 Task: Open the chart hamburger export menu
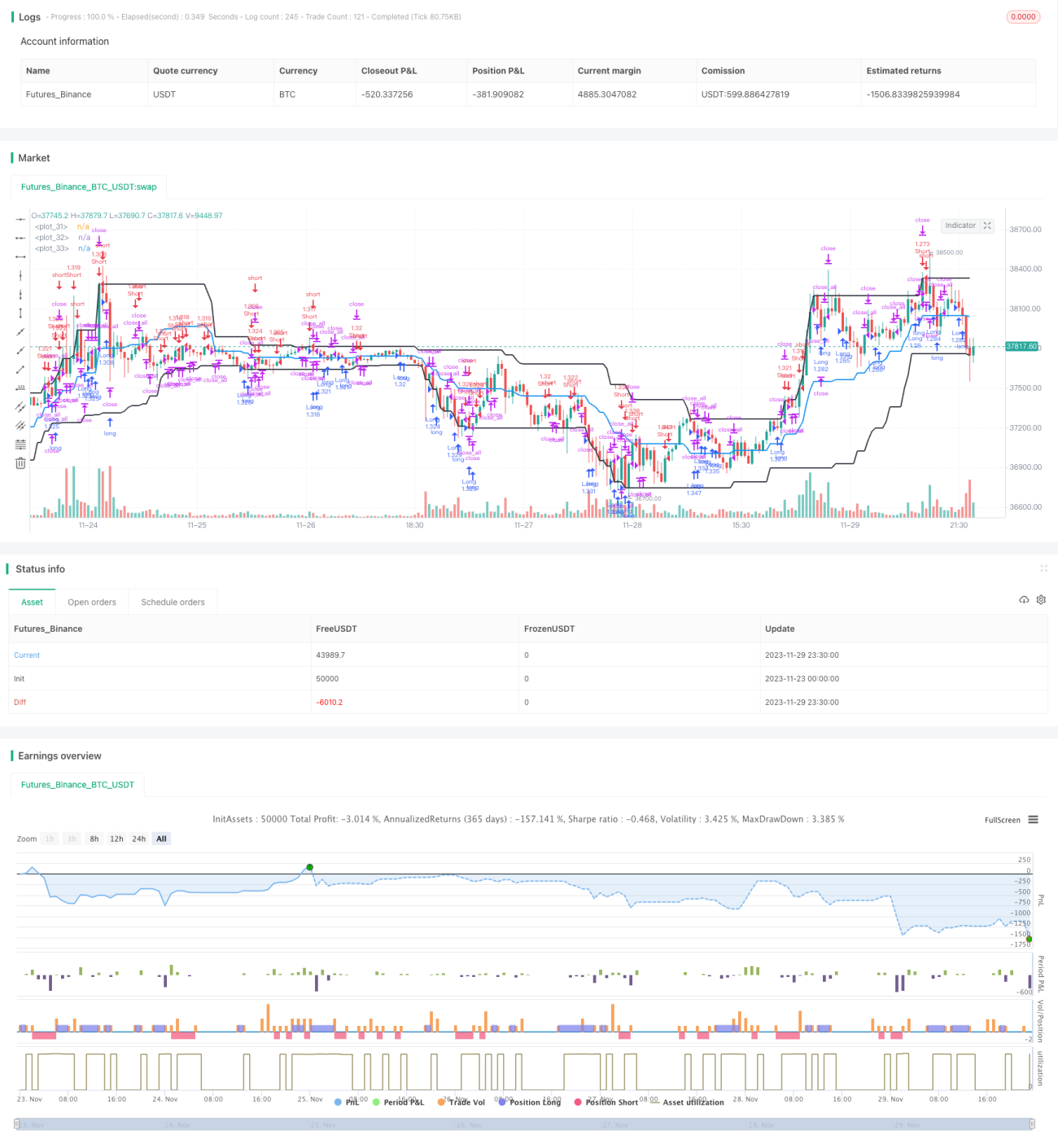(x=1033, y=820)
